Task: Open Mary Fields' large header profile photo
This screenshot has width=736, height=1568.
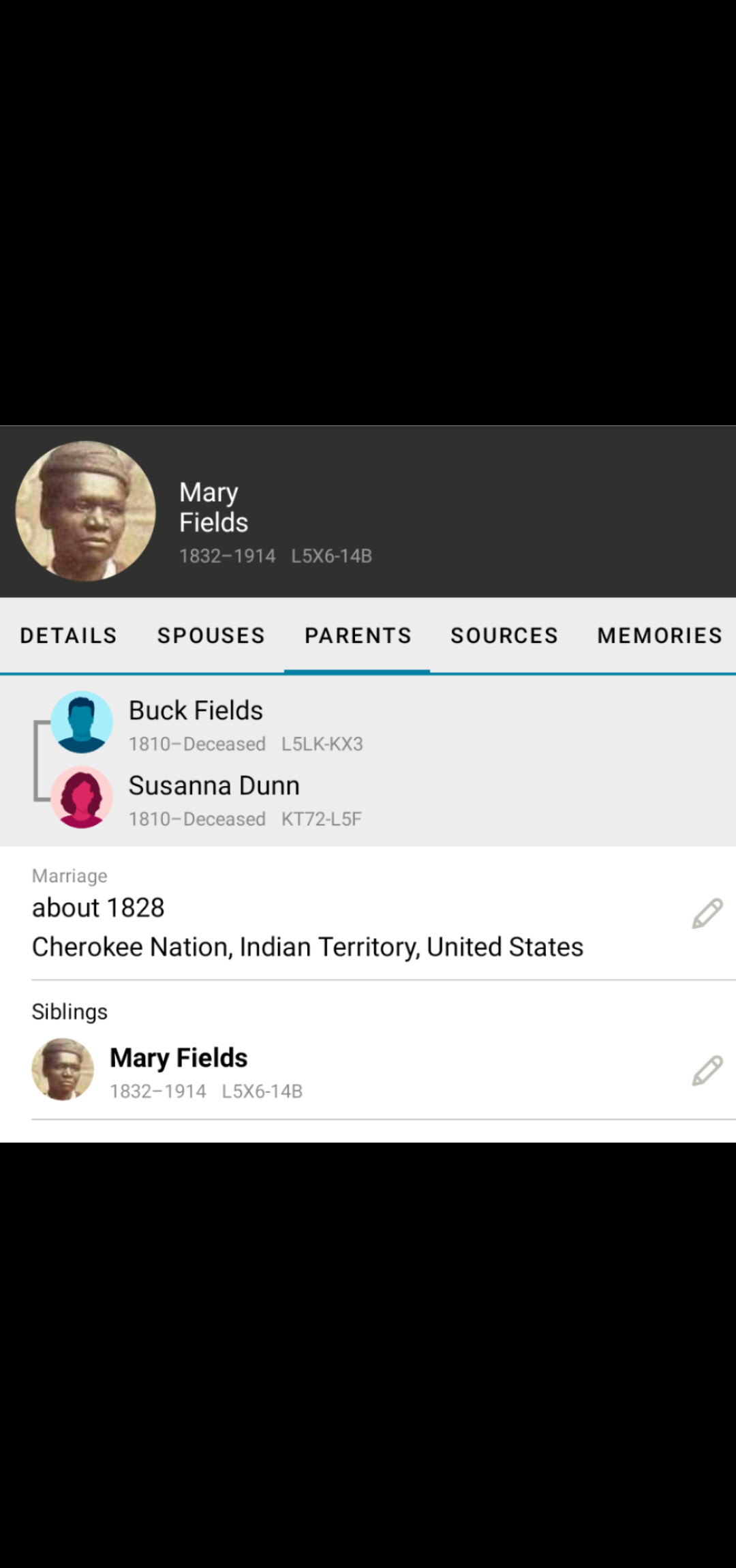Action: [86, 511]
